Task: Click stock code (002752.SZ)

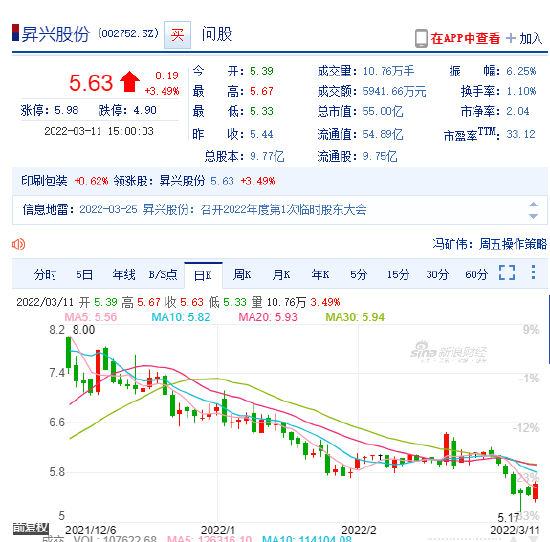Action: click(128, 33)
